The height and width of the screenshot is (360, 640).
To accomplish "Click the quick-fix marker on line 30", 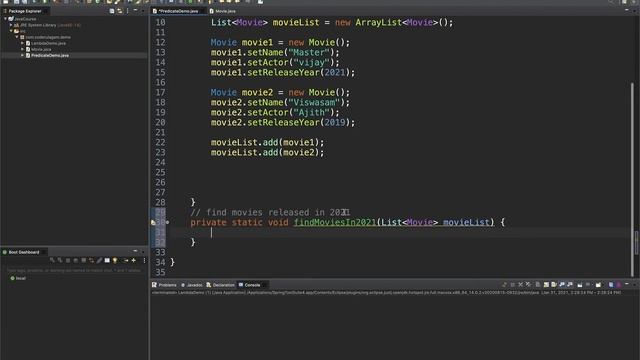I will click(153, 222).
